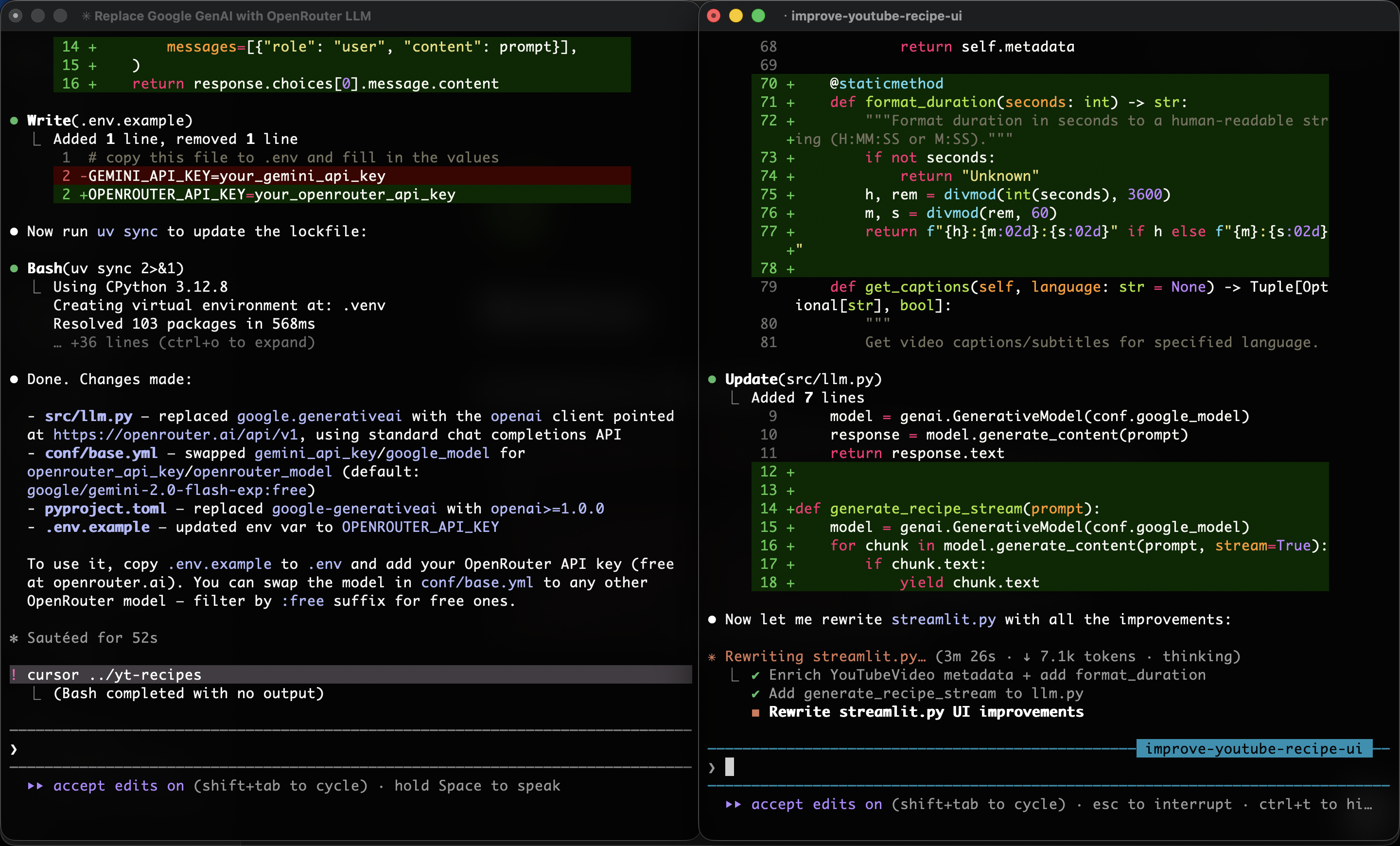Click the orange spinner beside Rewriting streamlit.py

click(711, 657)
